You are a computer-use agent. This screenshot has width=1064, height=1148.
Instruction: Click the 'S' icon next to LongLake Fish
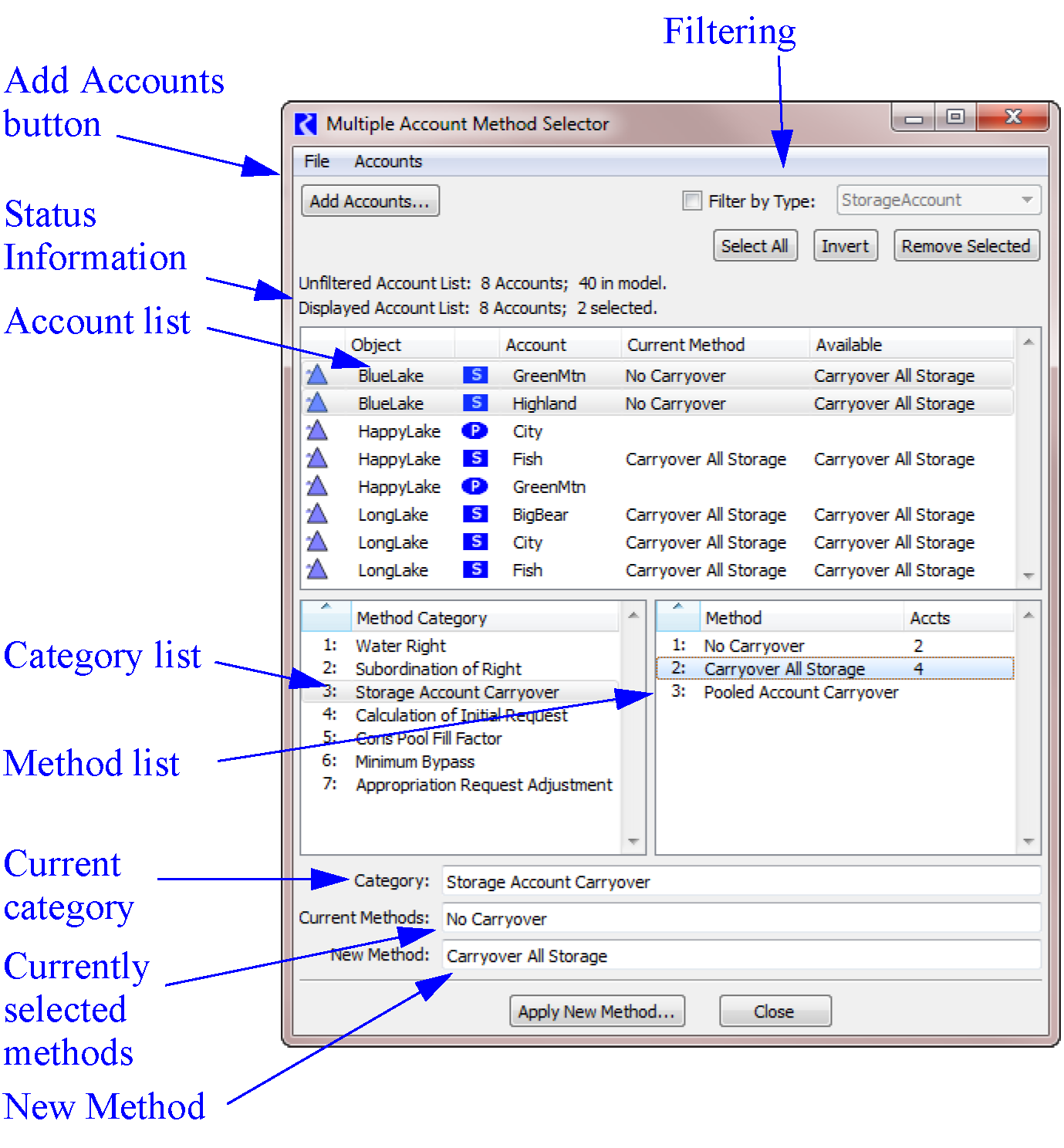click(x=475, y=569)
